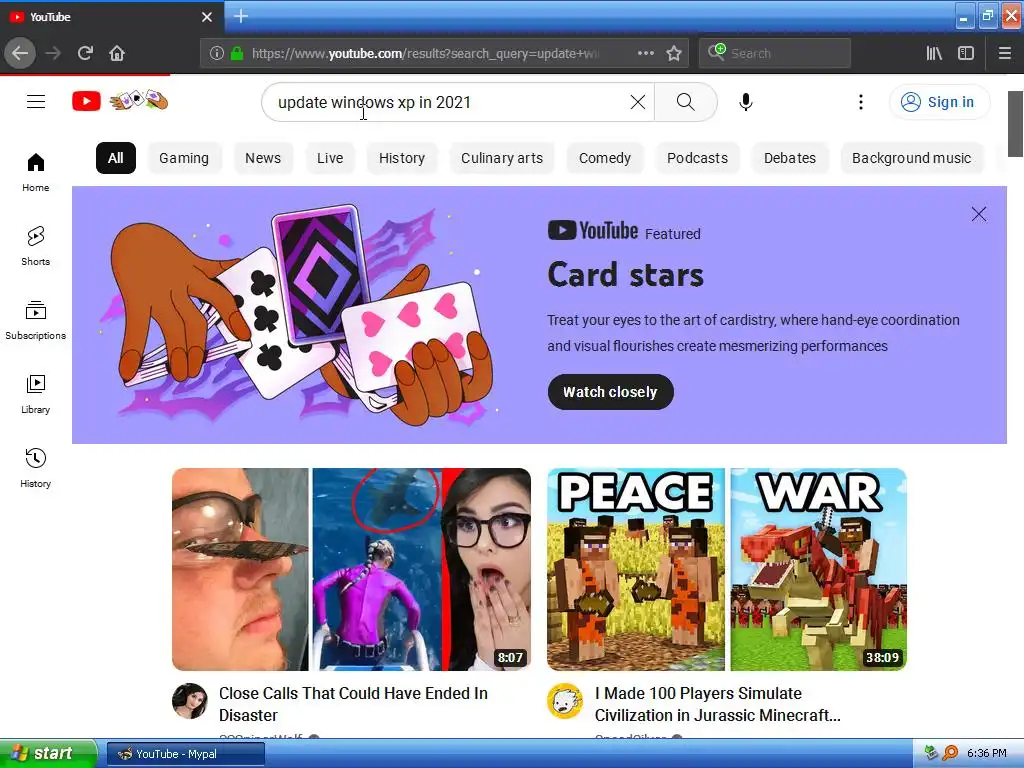
Task: Open the Close Calls video thumbnail
Action: coord(351,569)
